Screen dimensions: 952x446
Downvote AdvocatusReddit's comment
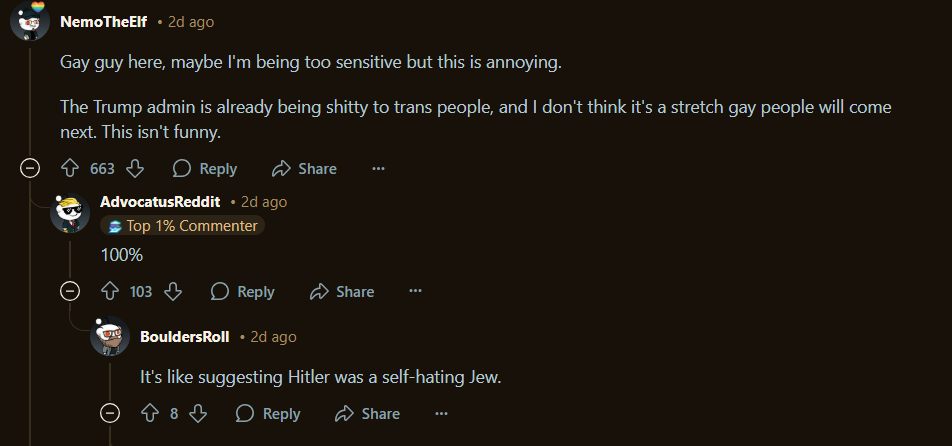tap(173, 291)
